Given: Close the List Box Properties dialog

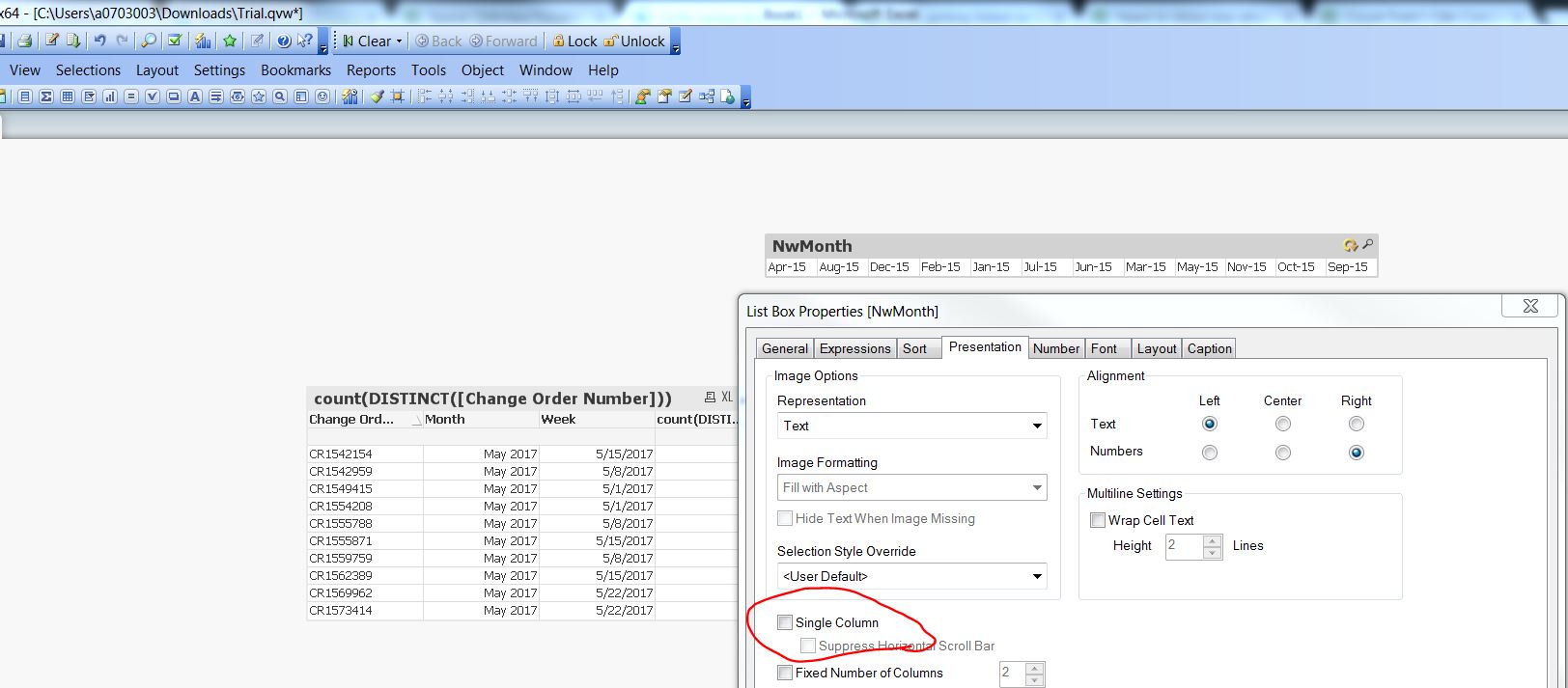Looking at the screenshot, I should pos(1530,306).
